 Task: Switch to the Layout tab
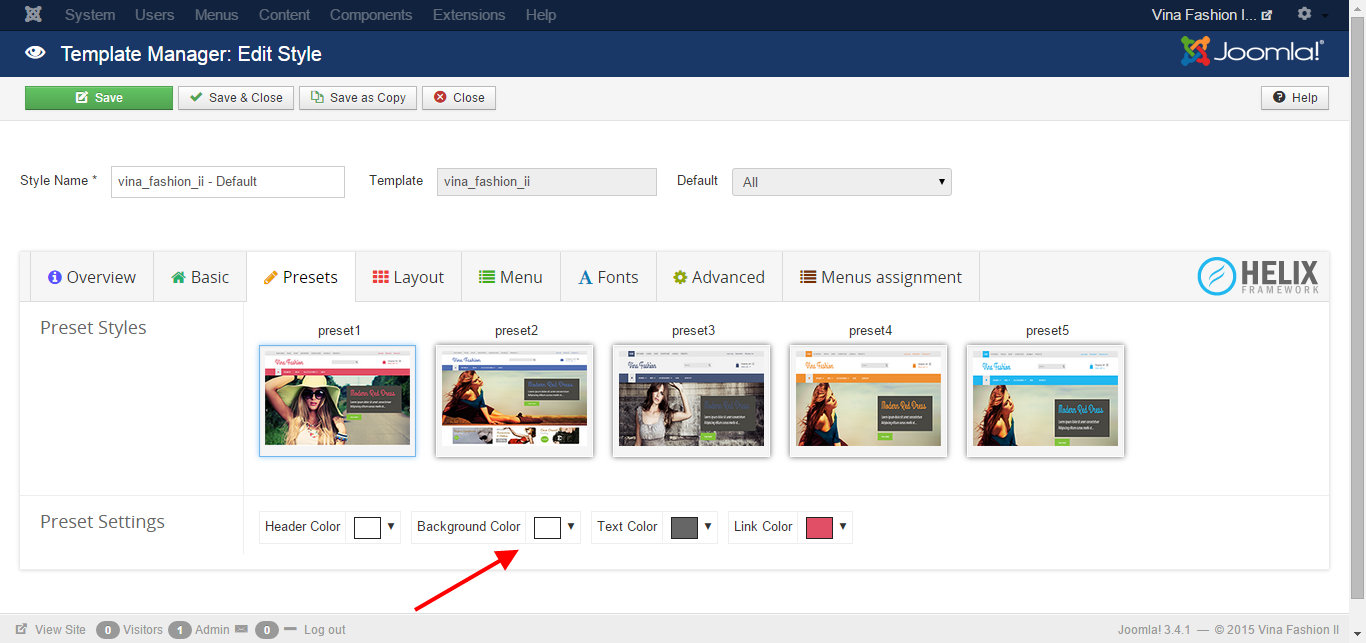click(x=408, y=277)
